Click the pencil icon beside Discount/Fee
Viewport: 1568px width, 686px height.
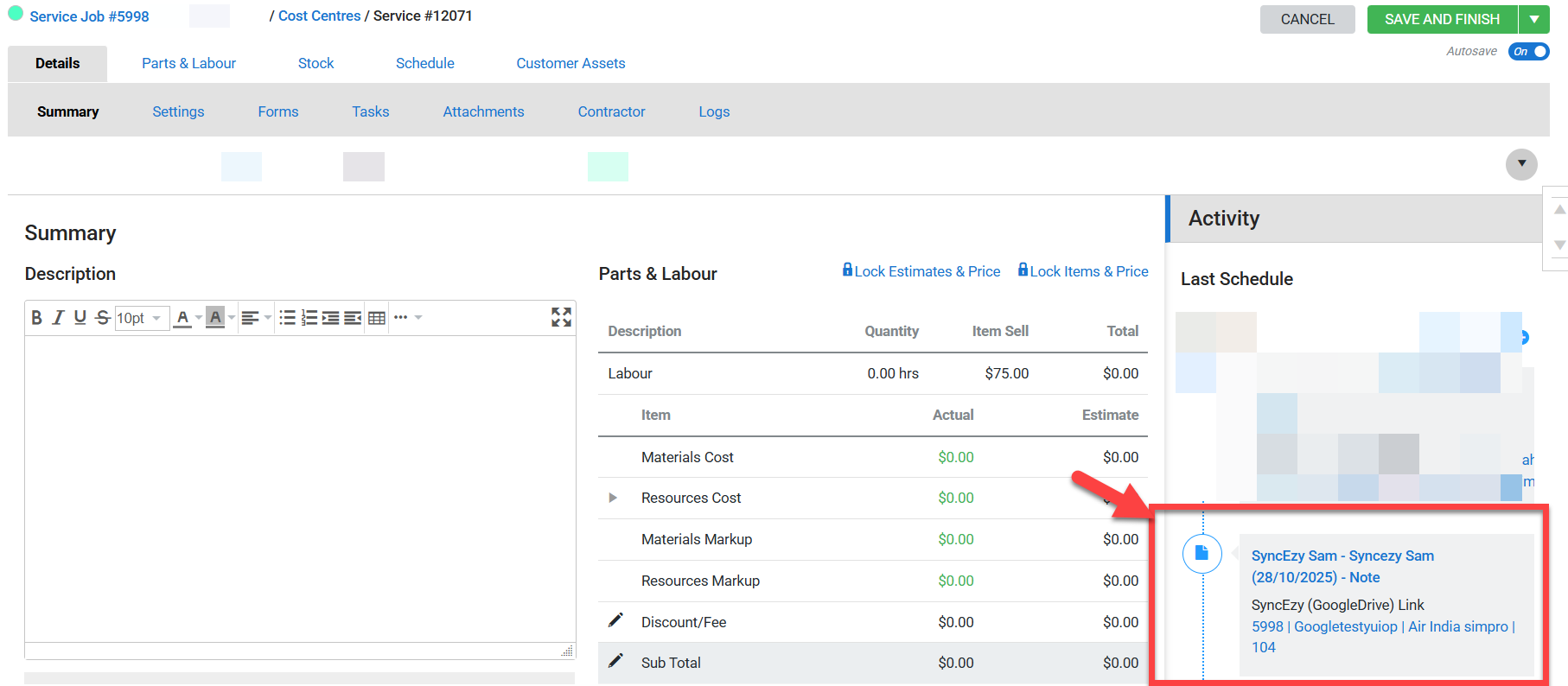point(615,620)
